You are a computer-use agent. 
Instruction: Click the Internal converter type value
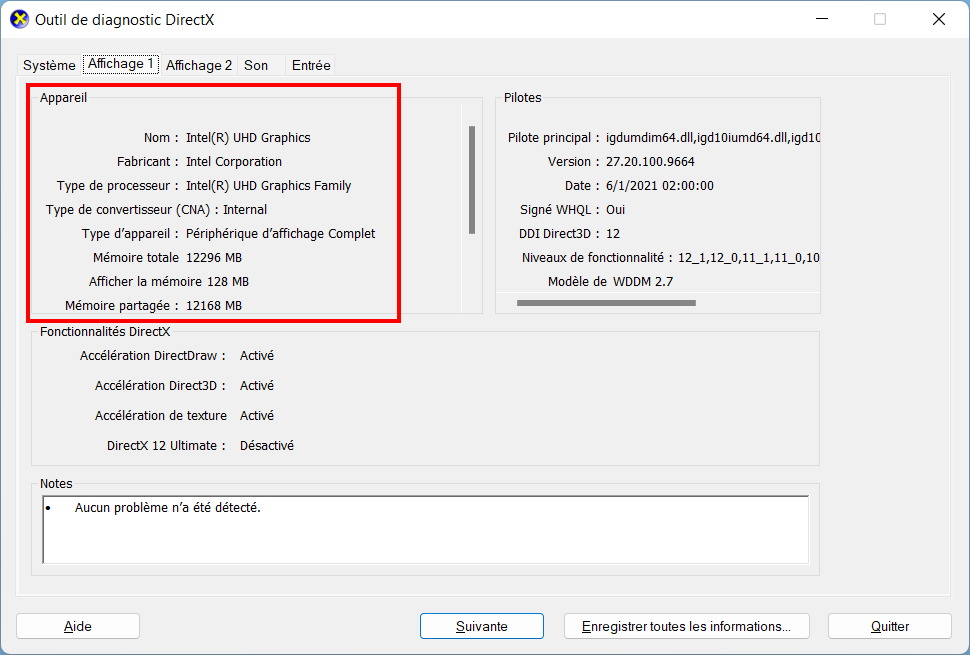[x=245, y=210]
